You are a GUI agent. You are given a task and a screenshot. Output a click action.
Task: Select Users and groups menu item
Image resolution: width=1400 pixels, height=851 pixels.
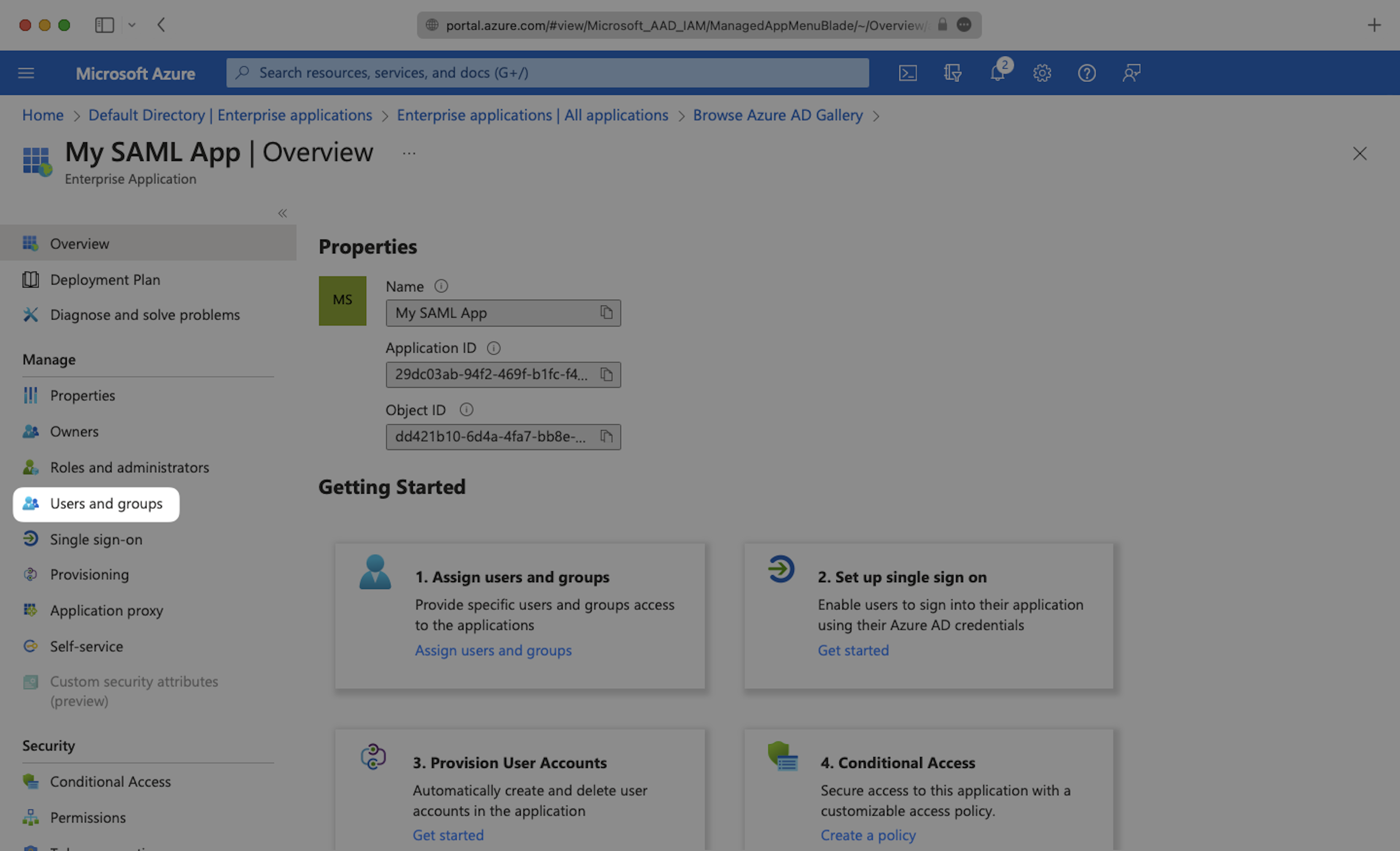pos(106,504)
